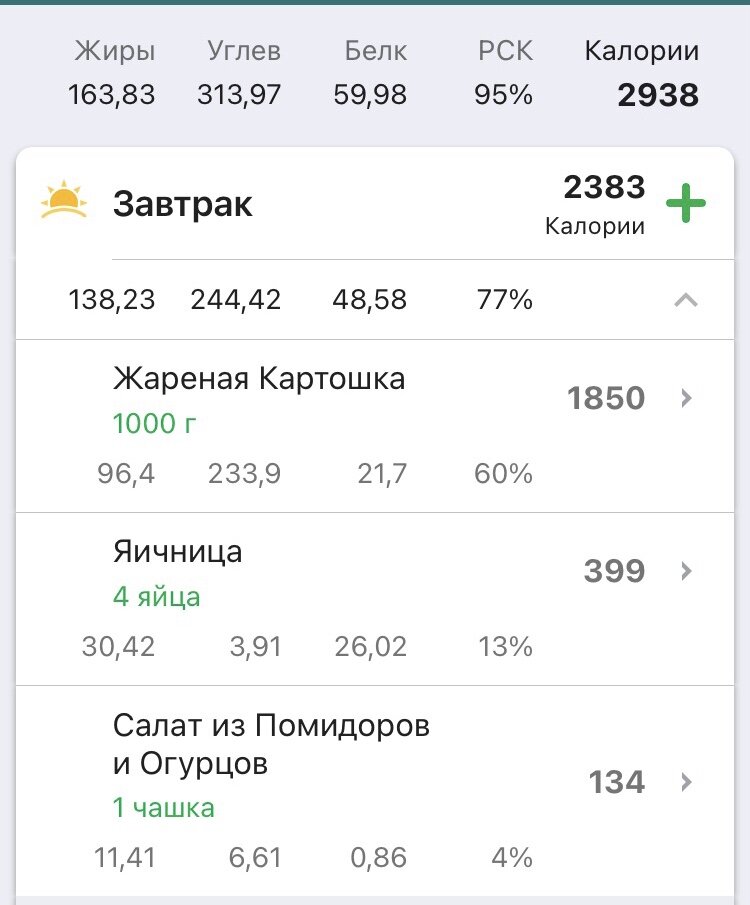This screenshot has width=750, height=905.
Task: Tap the 1000 г serving size
Action: pyautogui.click(x=154, y=424)
